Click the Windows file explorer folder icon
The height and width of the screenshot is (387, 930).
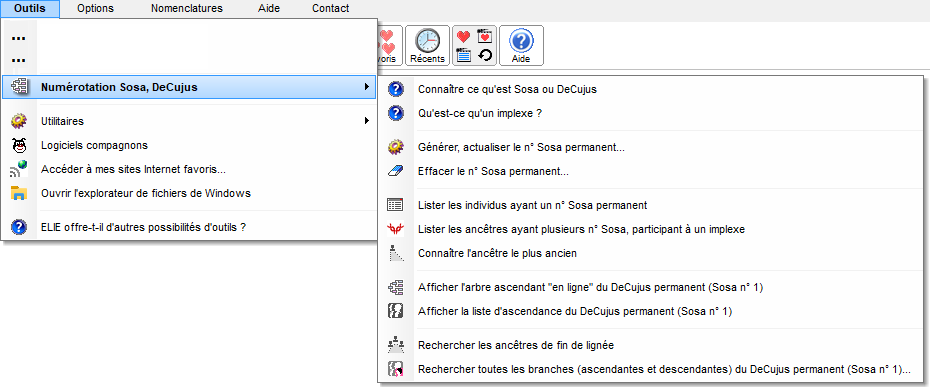pos(19,193)
